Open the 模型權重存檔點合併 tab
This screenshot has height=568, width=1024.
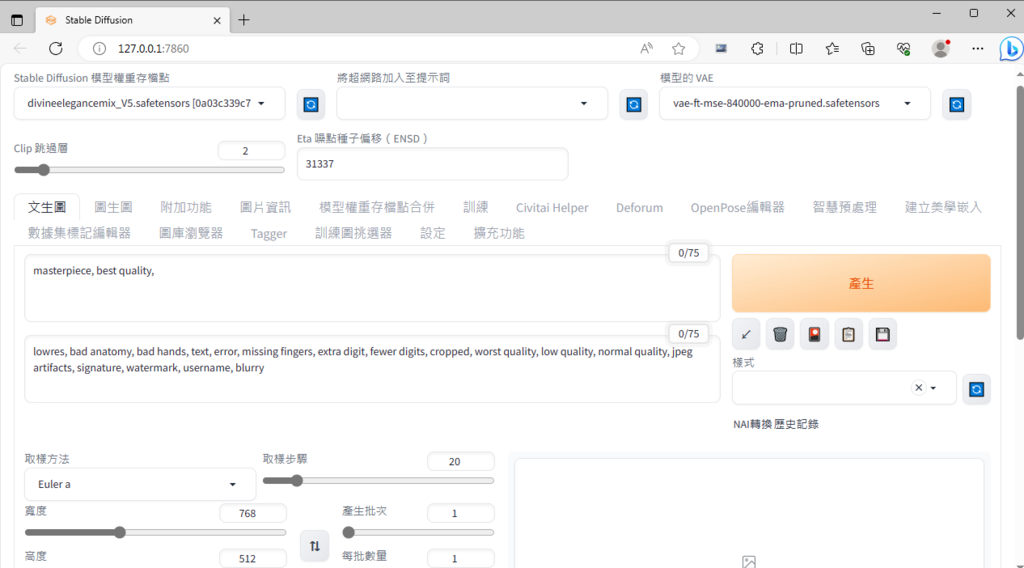click(377, 208)
